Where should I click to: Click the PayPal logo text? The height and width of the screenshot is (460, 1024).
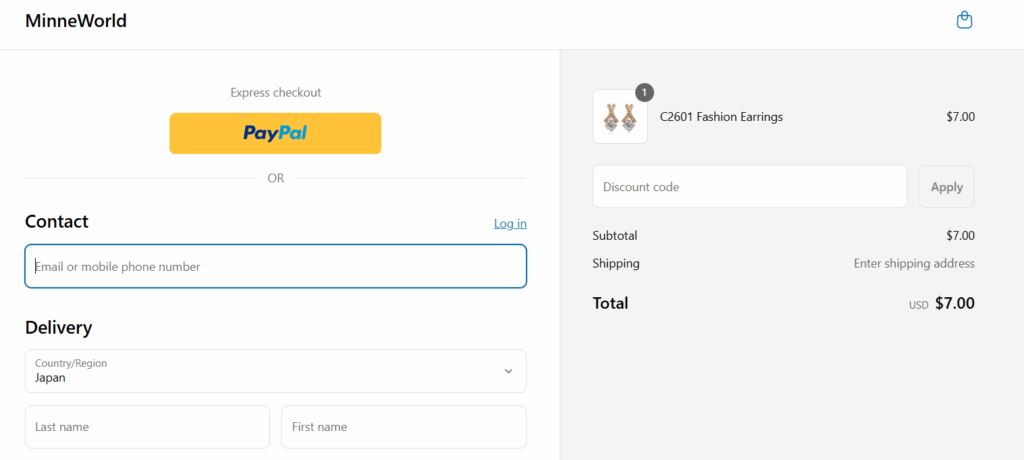tap(275, 133)
